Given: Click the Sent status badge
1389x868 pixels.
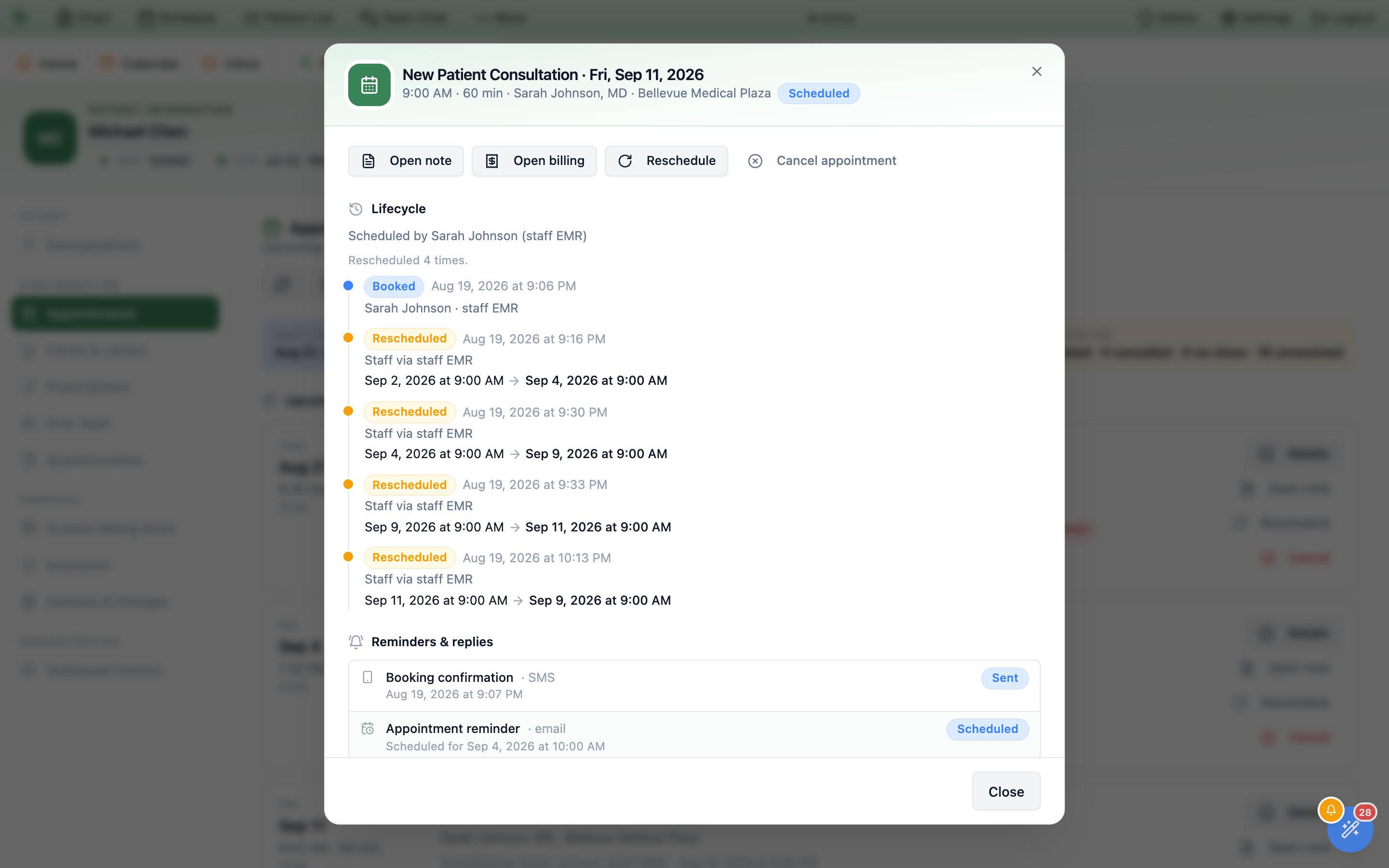Looking at the screenshot, I should coord(1005,678).
